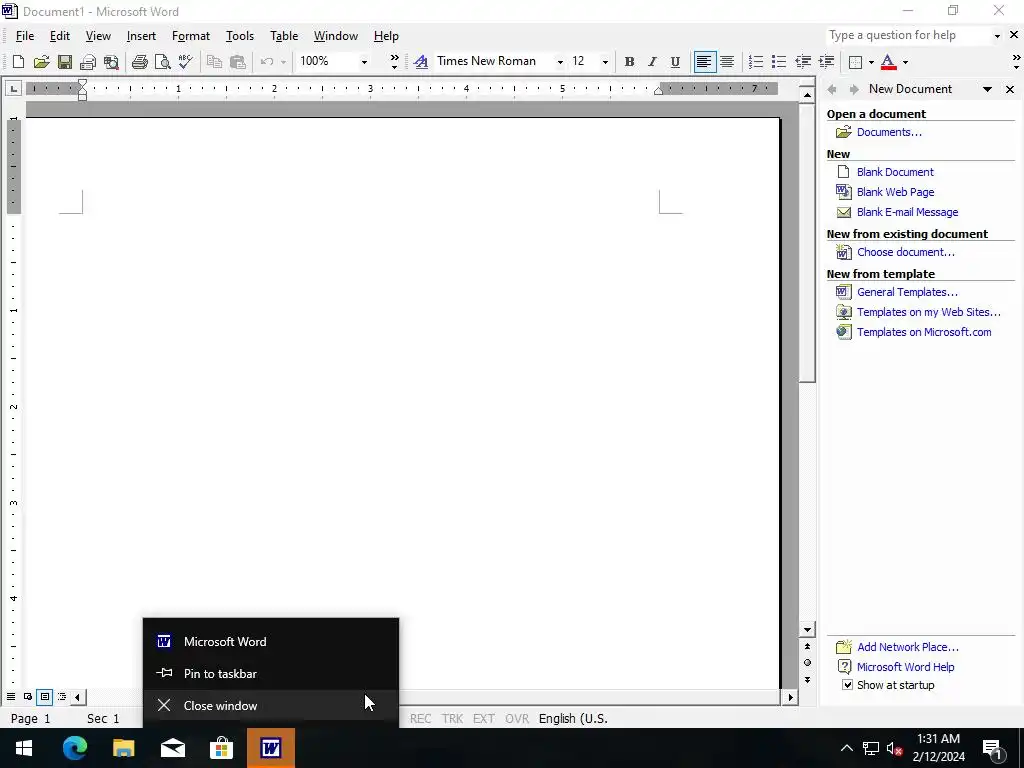The height and width of the screenshot is (768, 1024).
Task: Click the Open folder toolbar icon
Action: [x=41, y=62]
